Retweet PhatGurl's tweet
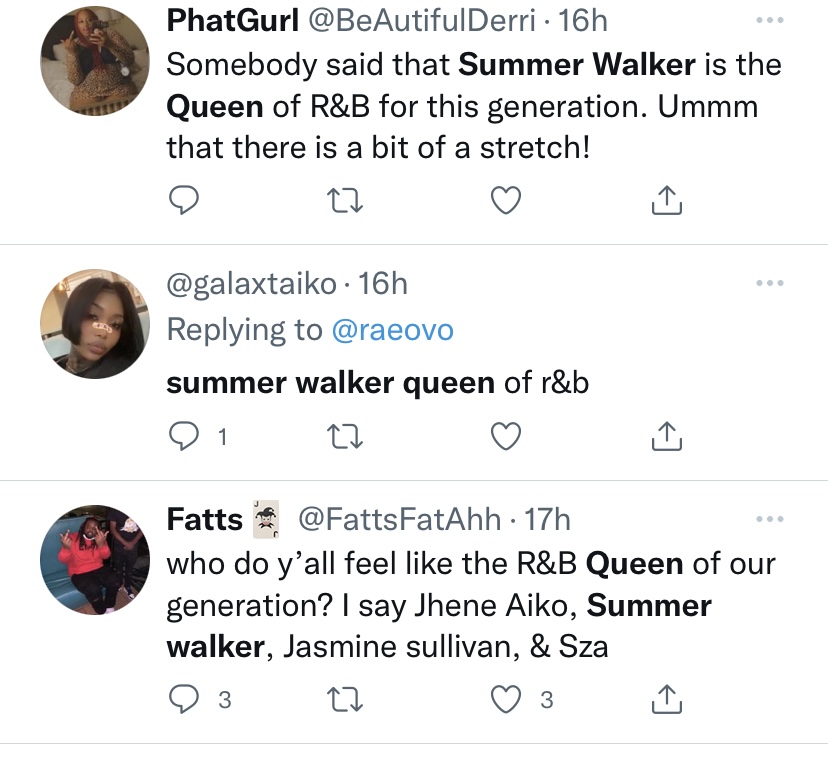The image size is (828, 763). [x=344, y=201]
